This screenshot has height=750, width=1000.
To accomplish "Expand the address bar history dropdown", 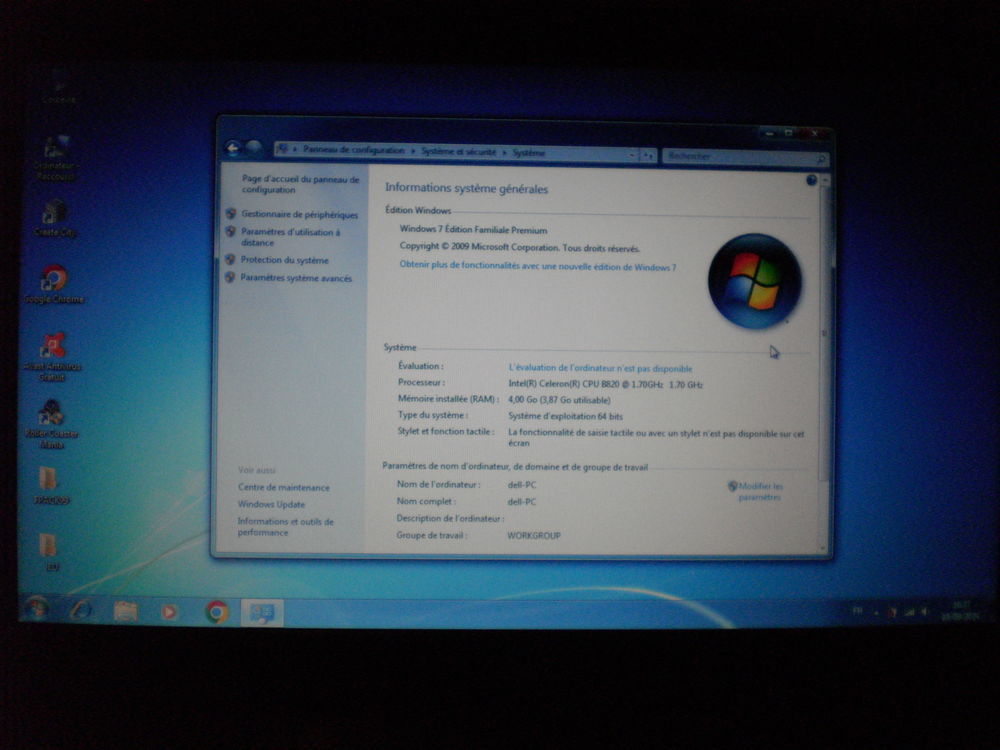I will pos(632,155).
